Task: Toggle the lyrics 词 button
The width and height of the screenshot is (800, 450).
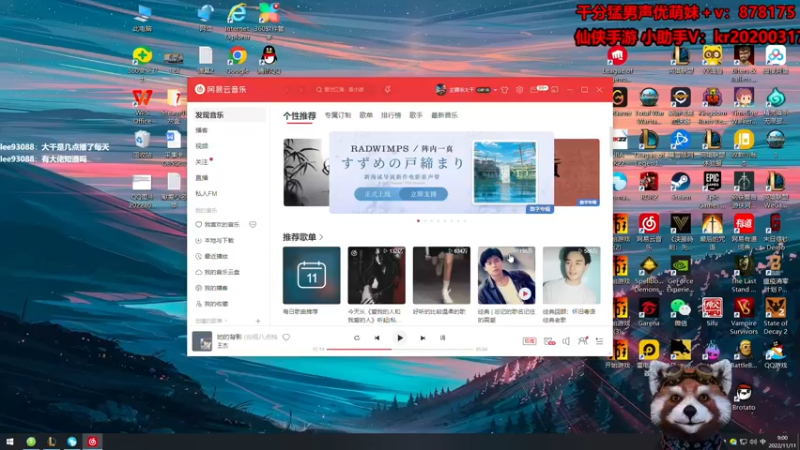Action: coord(442,338)
